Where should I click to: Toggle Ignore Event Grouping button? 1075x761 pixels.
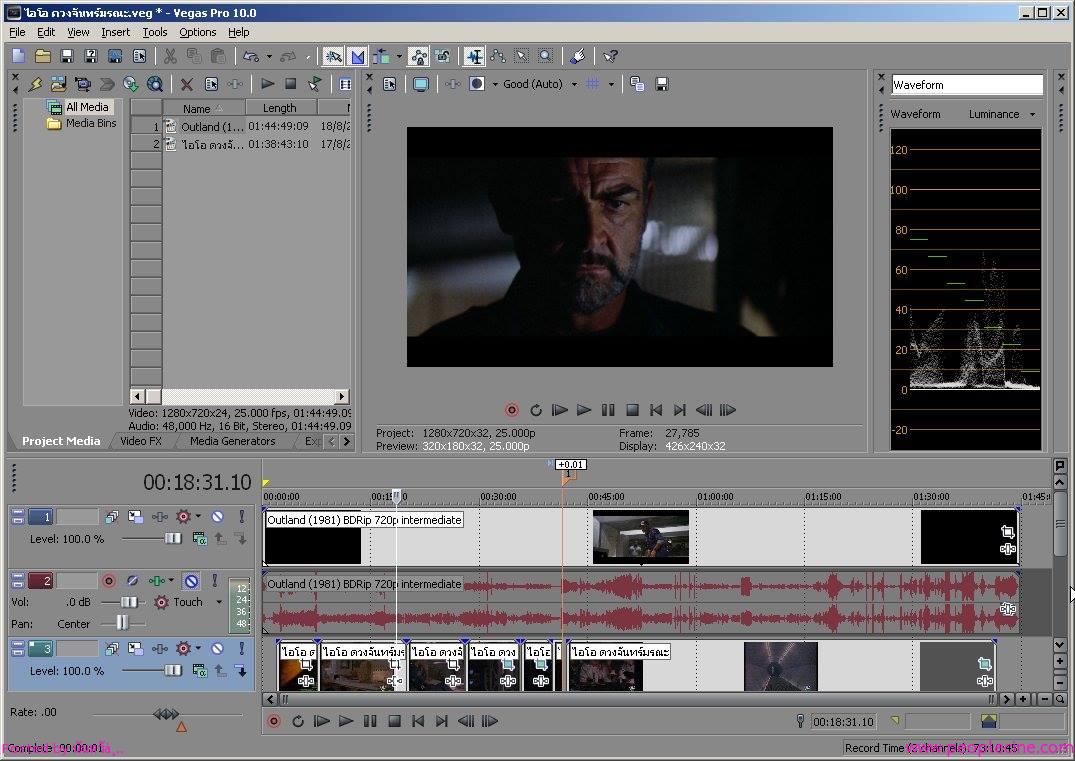442,56
